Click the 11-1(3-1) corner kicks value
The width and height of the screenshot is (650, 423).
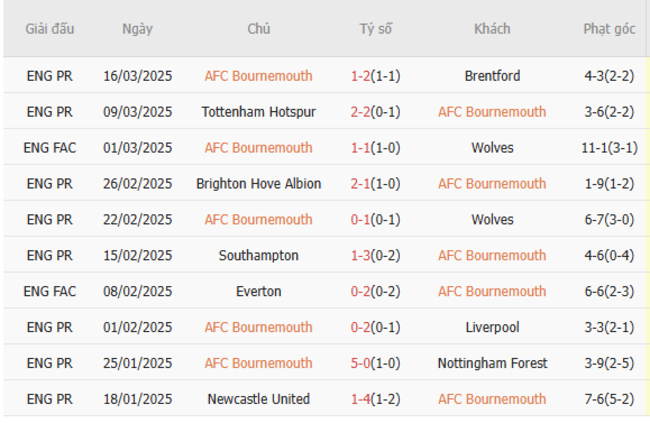[x=609, y=148]
